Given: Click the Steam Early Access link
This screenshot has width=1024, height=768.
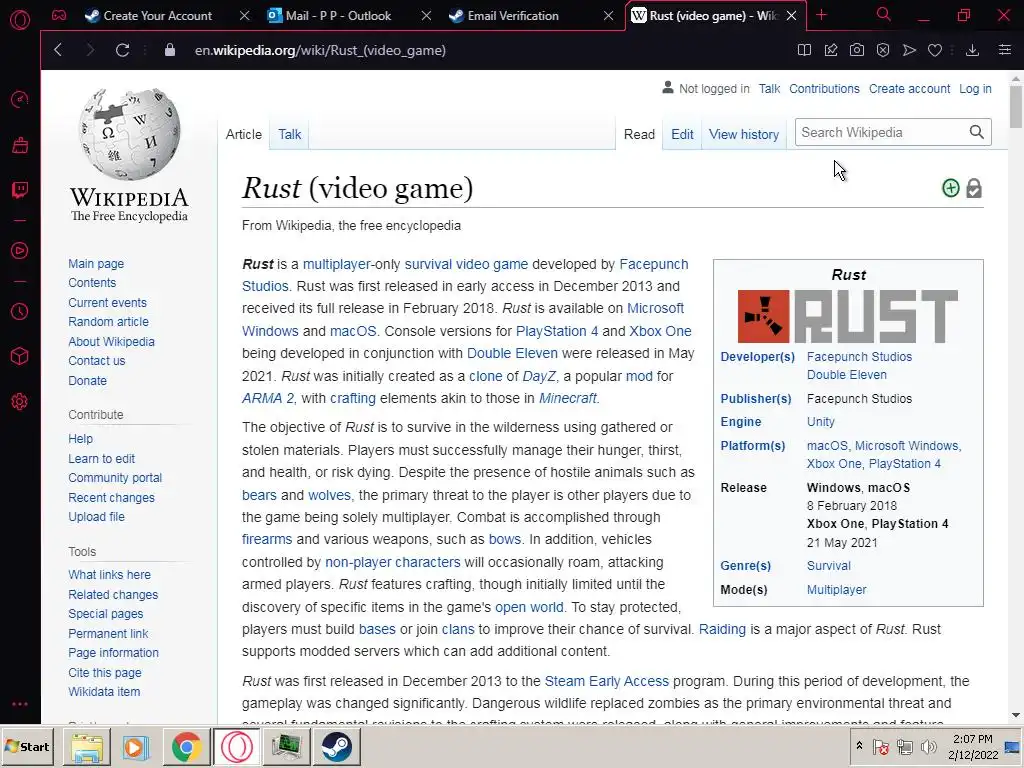Looking at the screenshot, I should click(607, 681).
